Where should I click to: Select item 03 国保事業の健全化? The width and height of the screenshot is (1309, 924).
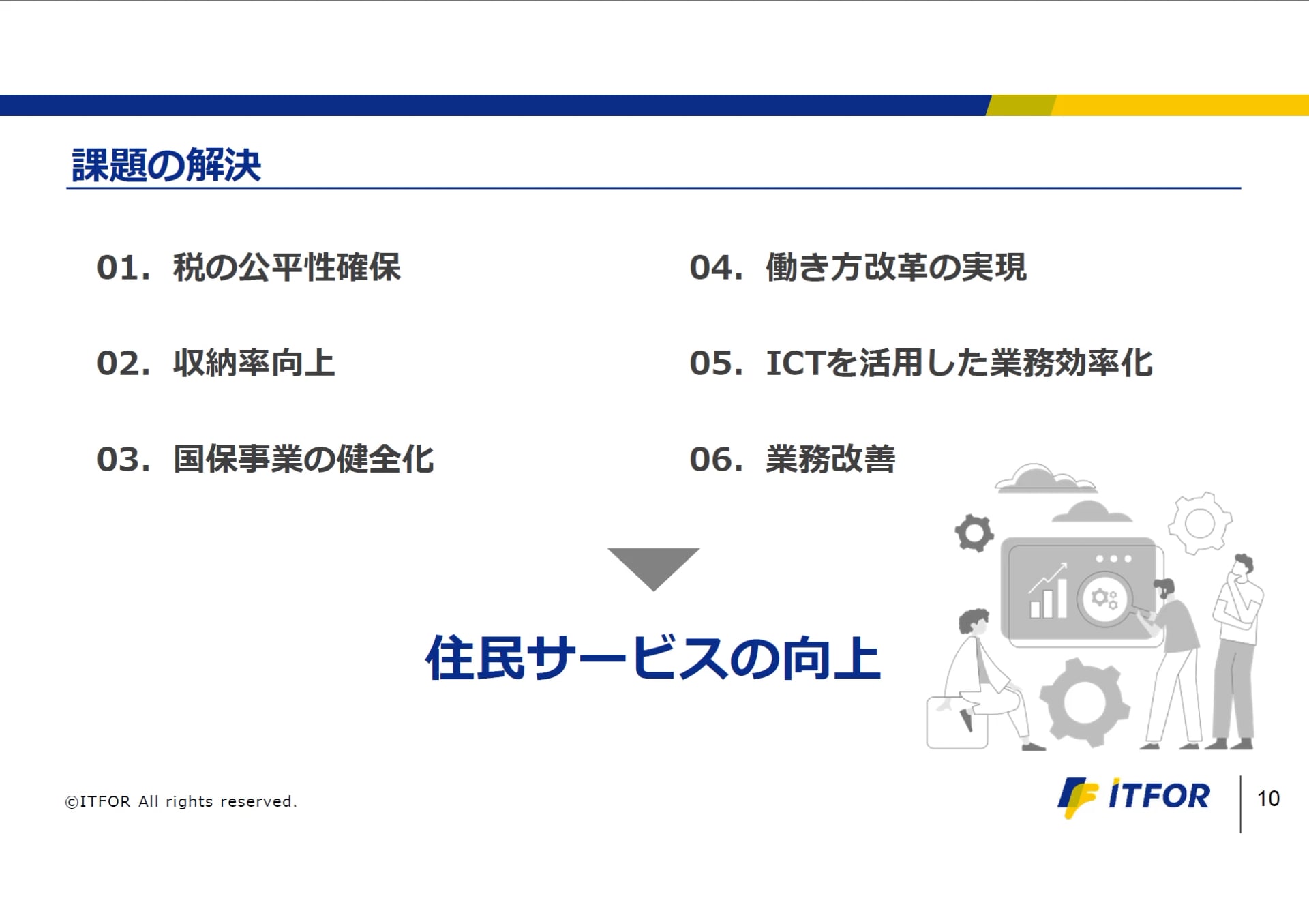click(x=265, y=459)
